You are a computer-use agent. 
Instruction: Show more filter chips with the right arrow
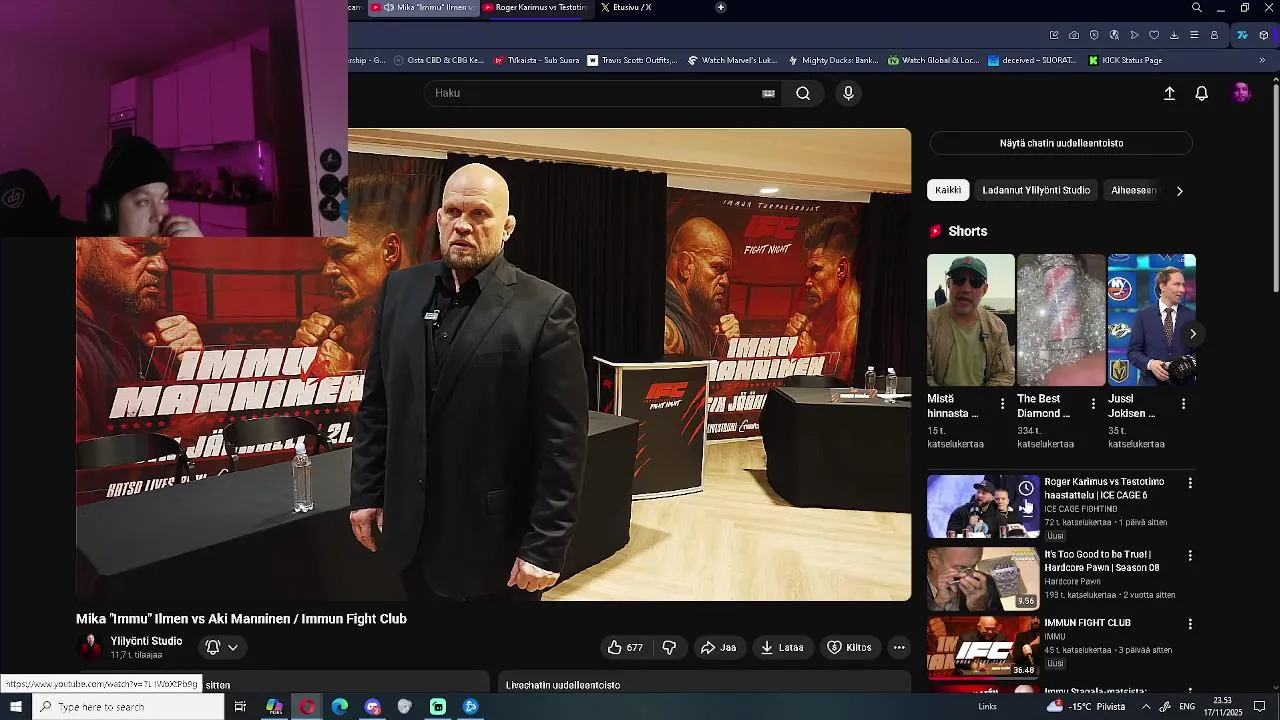pos(1179,191)
